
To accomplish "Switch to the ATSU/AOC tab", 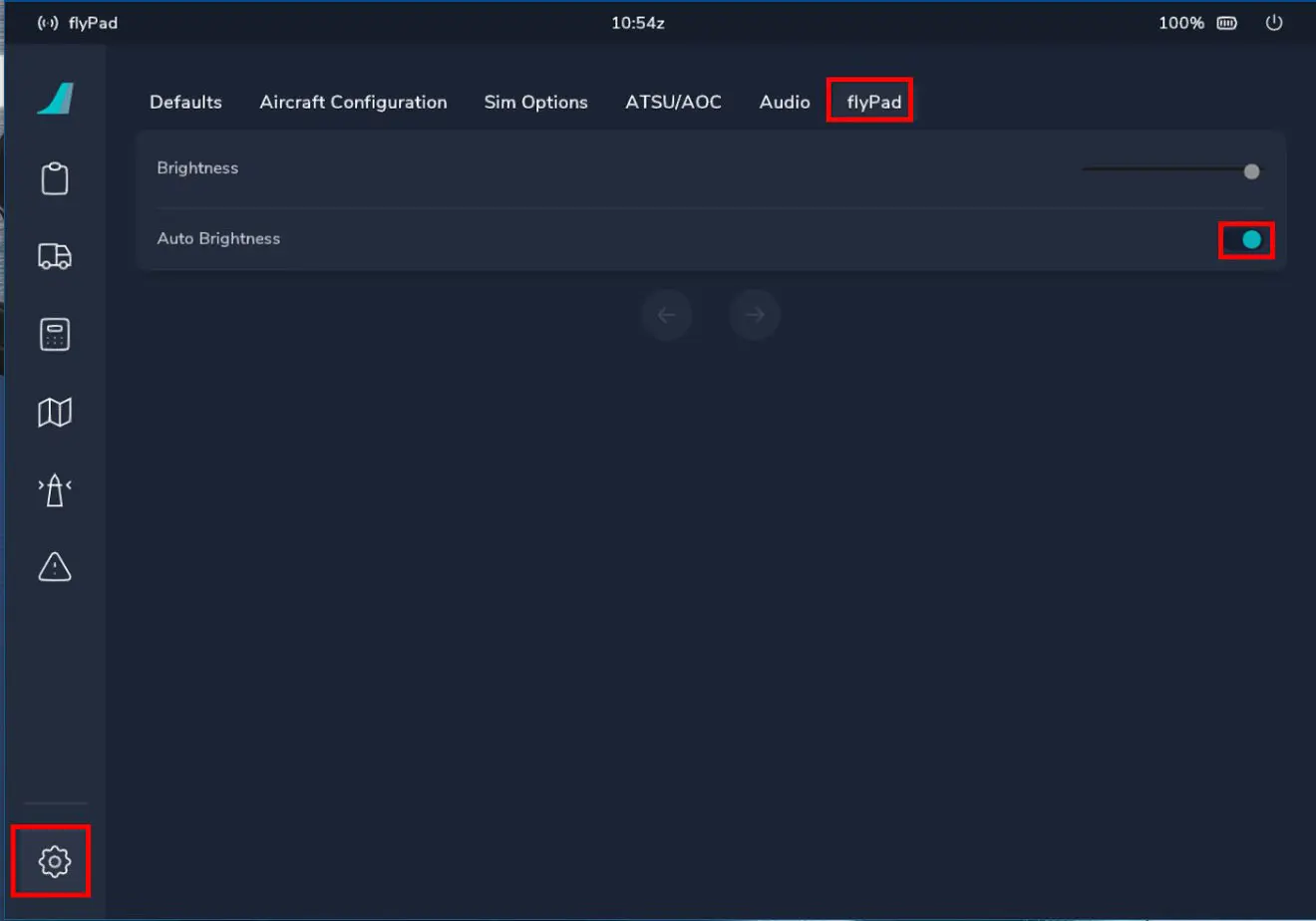I will (673, 102).
